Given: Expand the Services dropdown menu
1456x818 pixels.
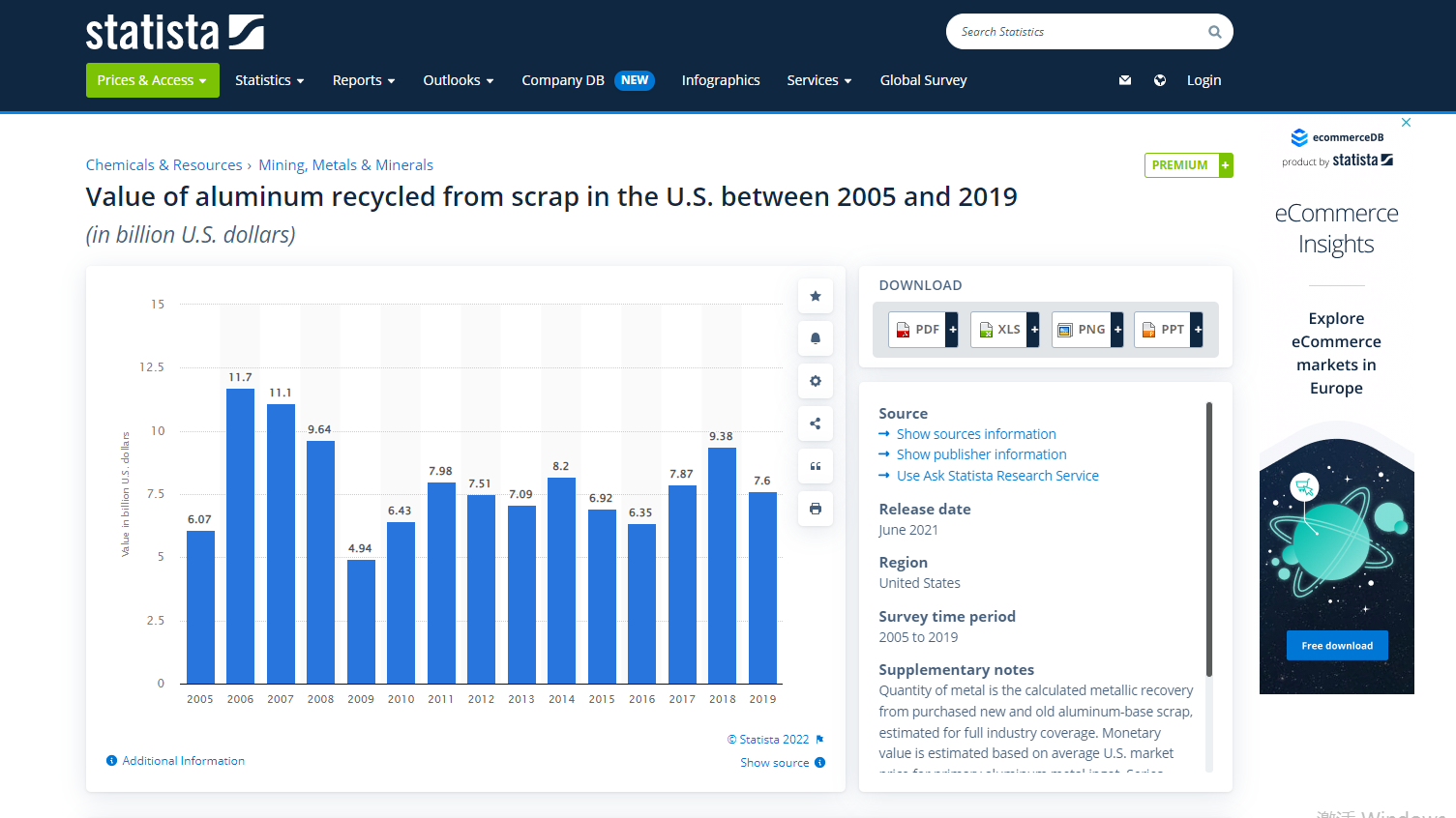Looking at the screenshot, I should point(818,80).
